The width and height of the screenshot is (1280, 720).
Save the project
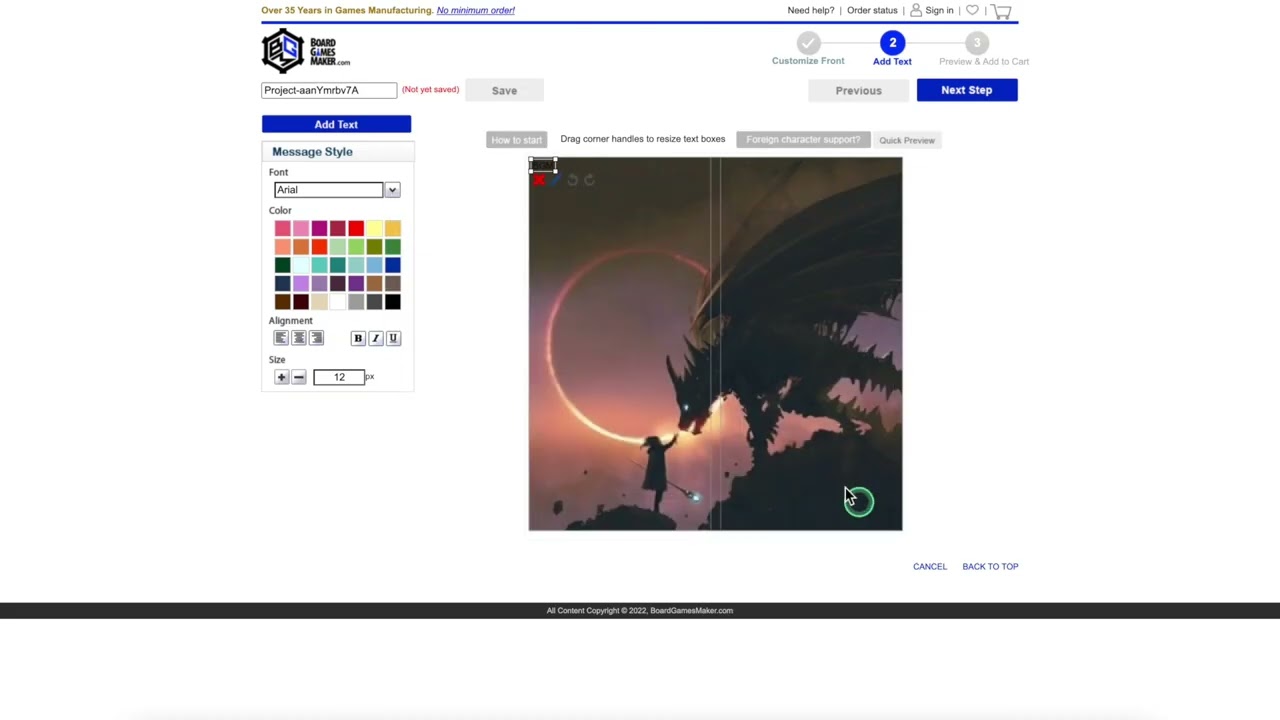pyautogui.click(x=504, y=91)
